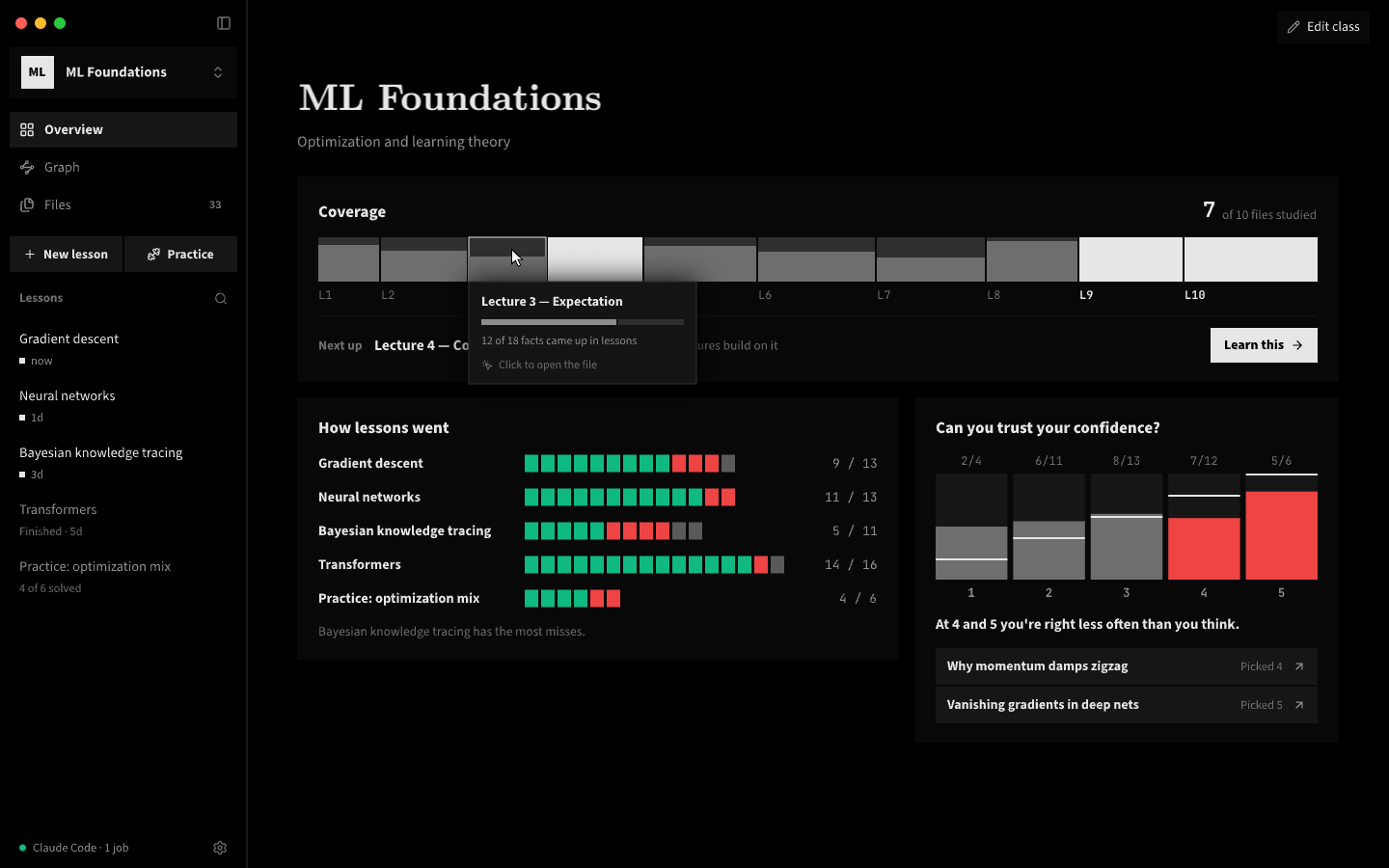Click the L10 coverage bar
Image resolution: width=1389 pixels, height=868 pixels.
pos(1251,259)
